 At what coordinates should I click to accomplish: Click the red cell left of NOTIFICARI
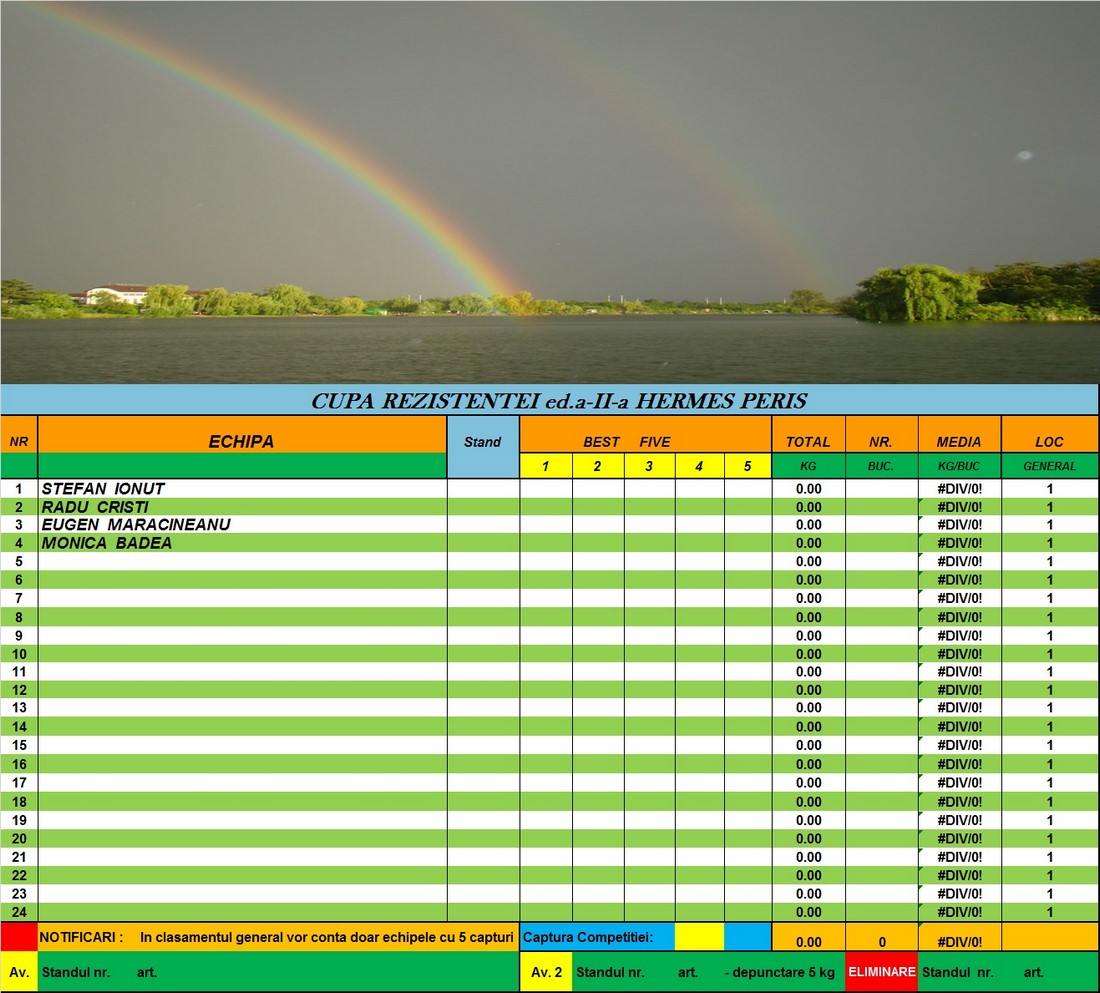(19, 937)
